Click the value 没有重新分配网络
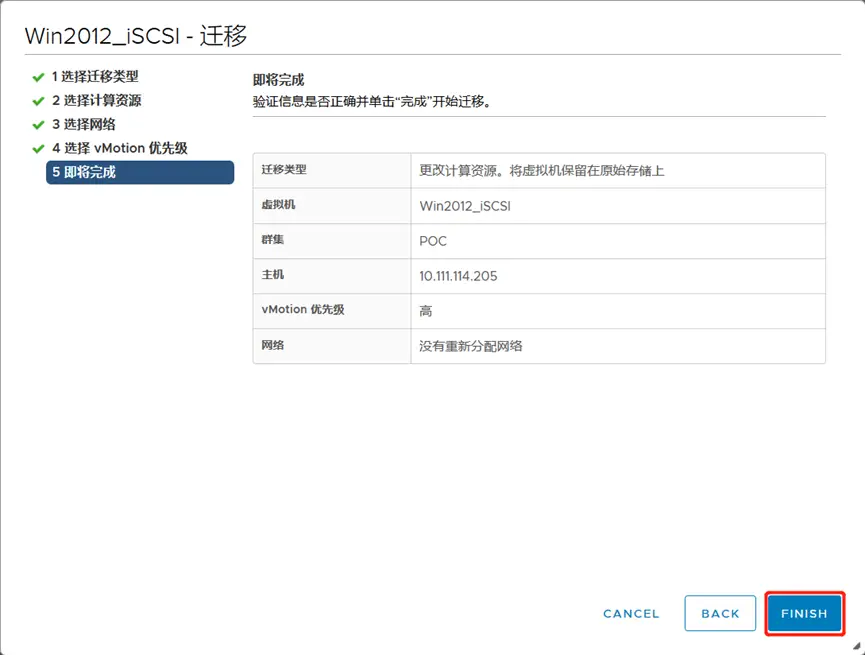The width and height of the screenshot is (865, 655). [x=471, y=346]
